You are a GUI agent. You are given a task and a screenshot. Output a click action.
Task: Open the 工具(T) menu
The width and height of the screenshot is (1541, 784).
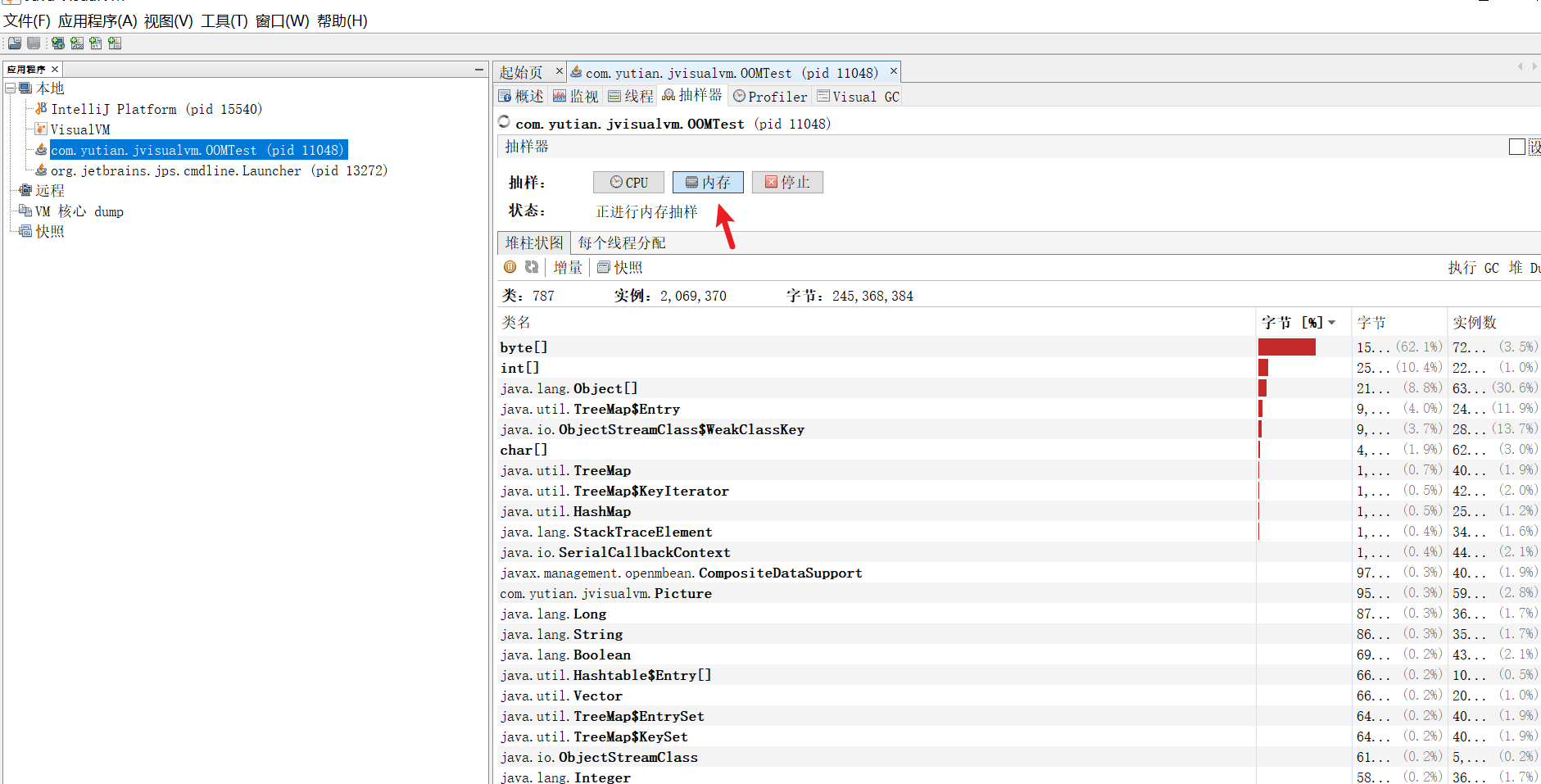point(224,21)
